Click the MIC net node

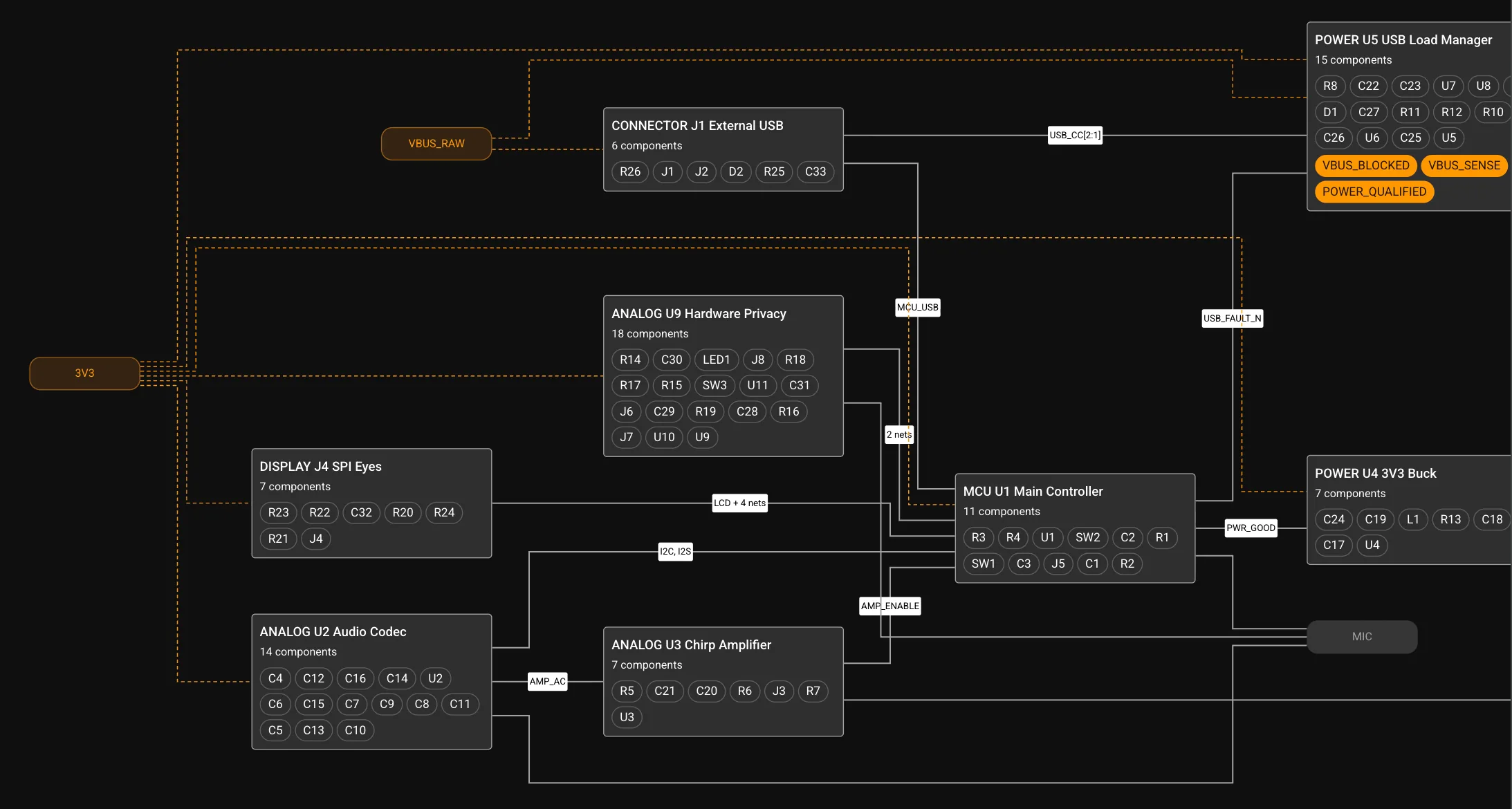click(x=1362, y=637)
